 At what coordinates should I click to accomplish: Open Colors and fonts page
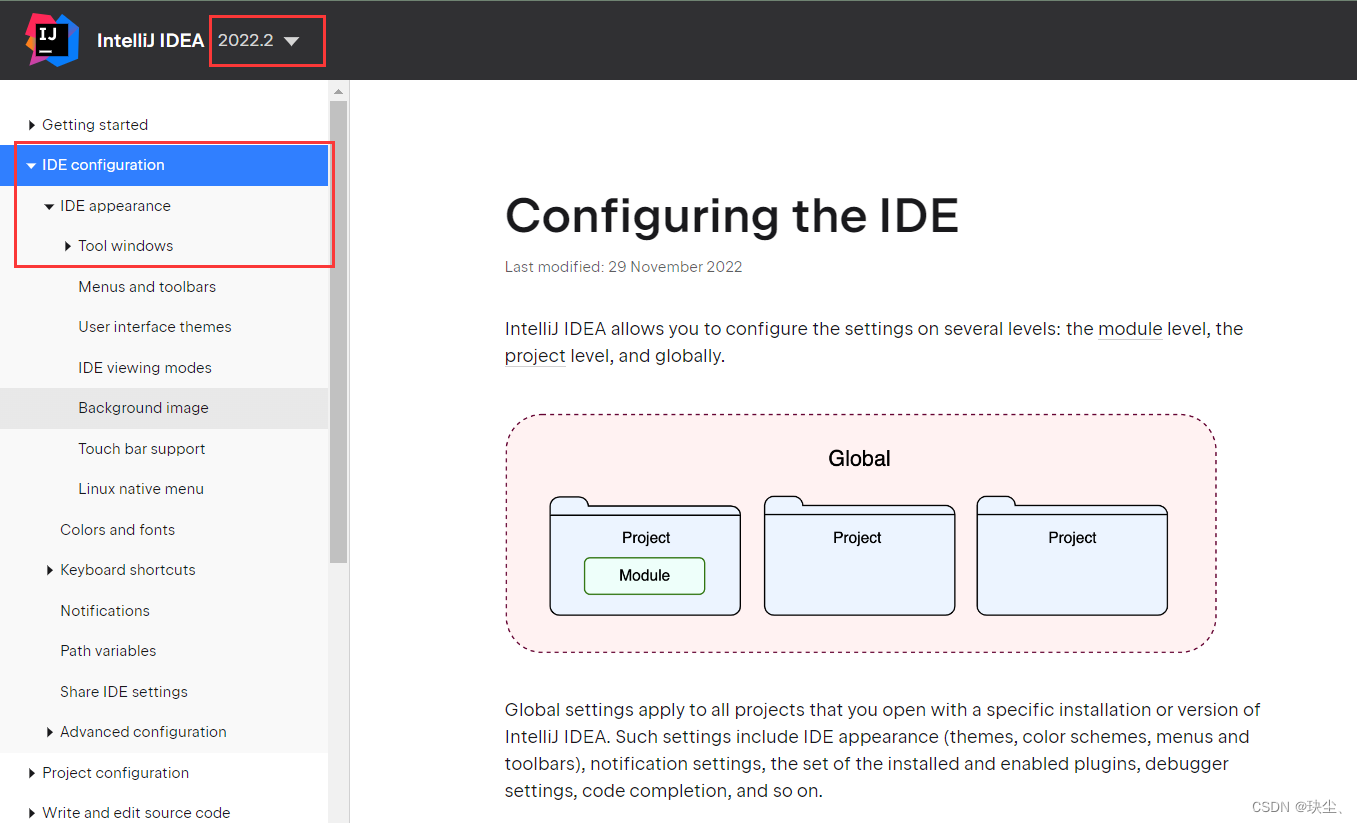(x=117, y=530)
